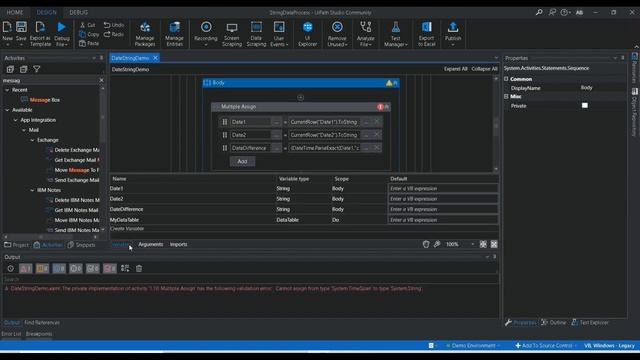
Task: Toggle timestamps in the Output panel
Action: coord(10,269)
